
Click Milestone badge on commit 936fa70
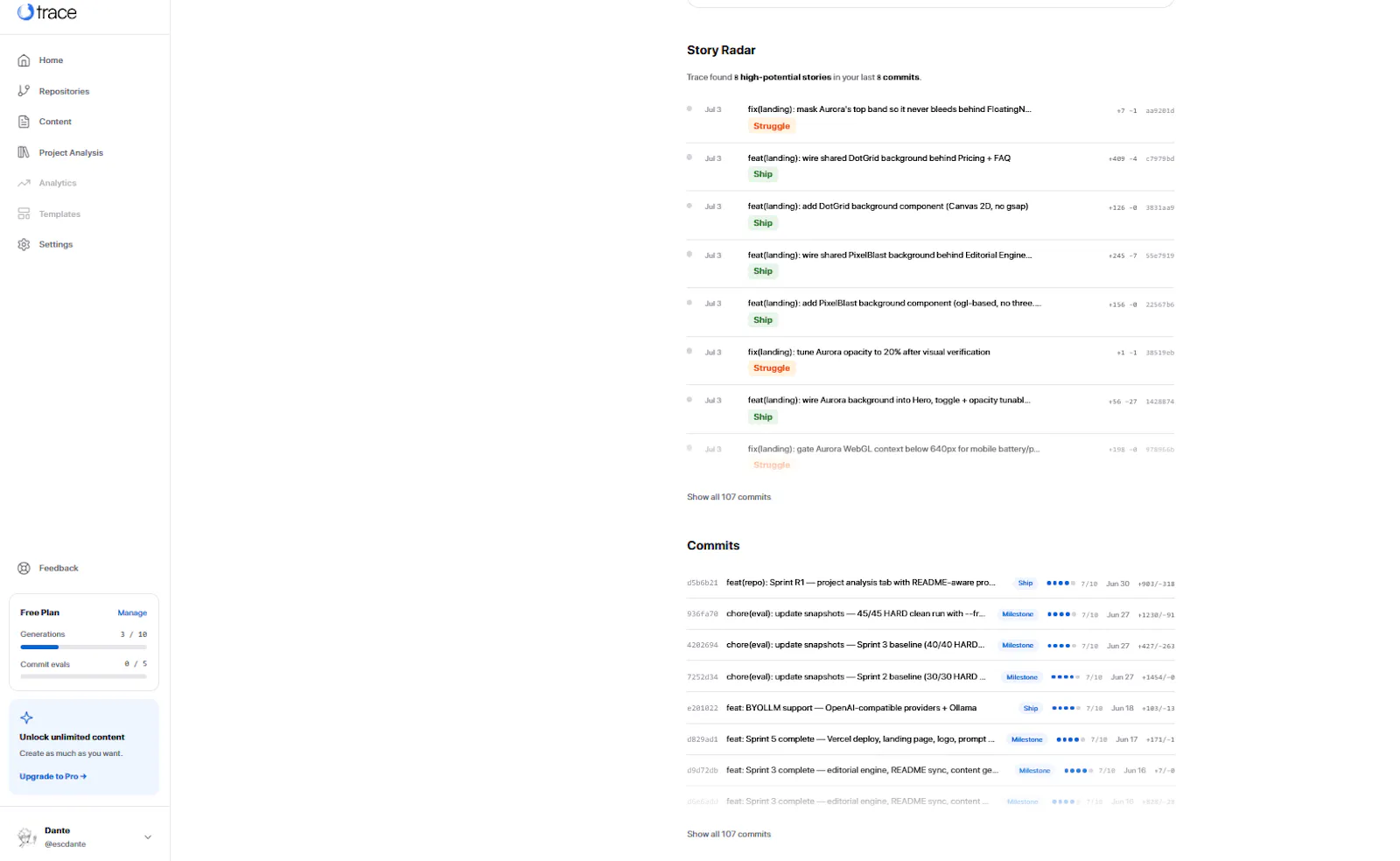[1018, 614]
